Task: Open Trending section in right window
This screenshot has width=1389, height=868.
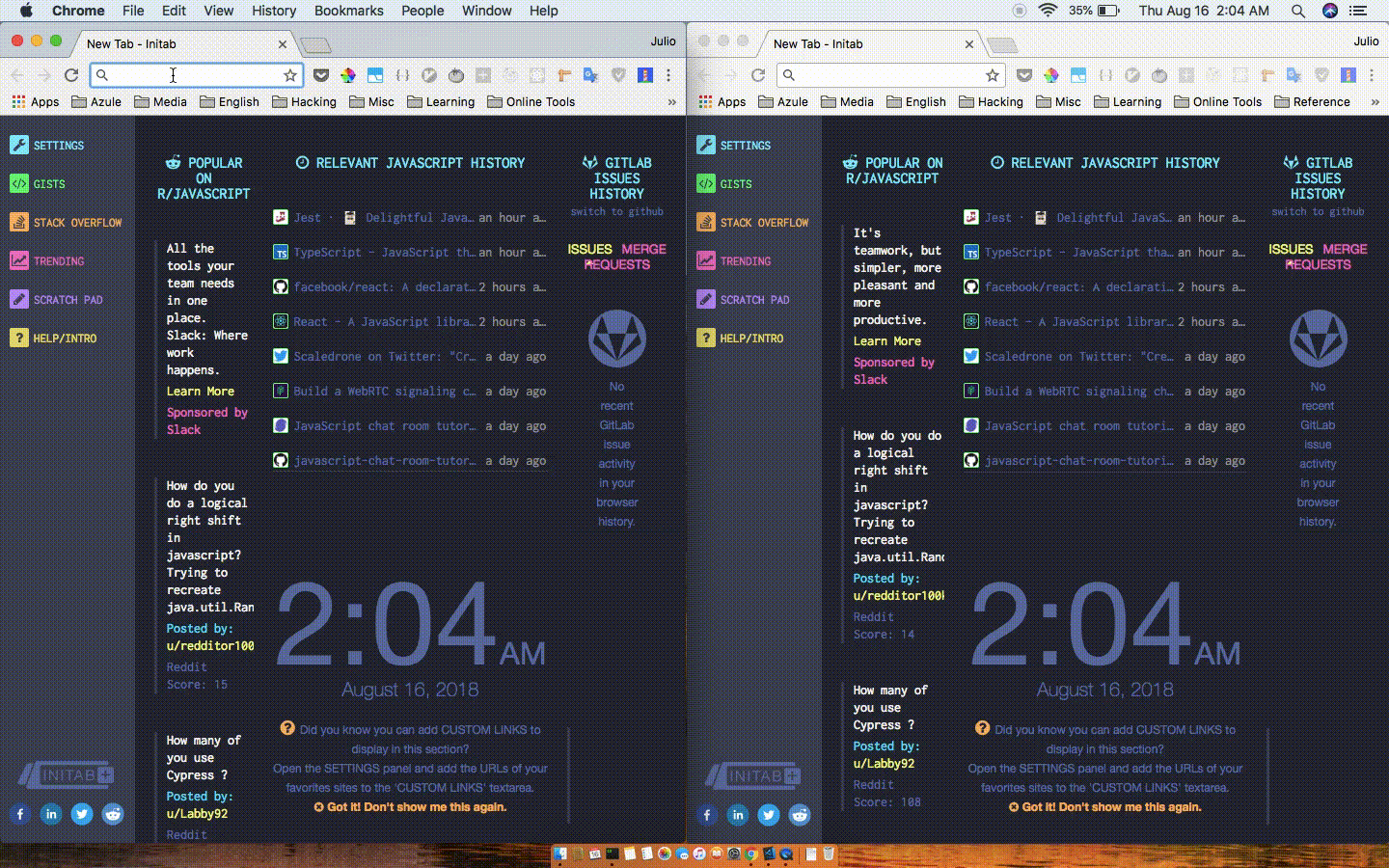Action: (734, 261)
